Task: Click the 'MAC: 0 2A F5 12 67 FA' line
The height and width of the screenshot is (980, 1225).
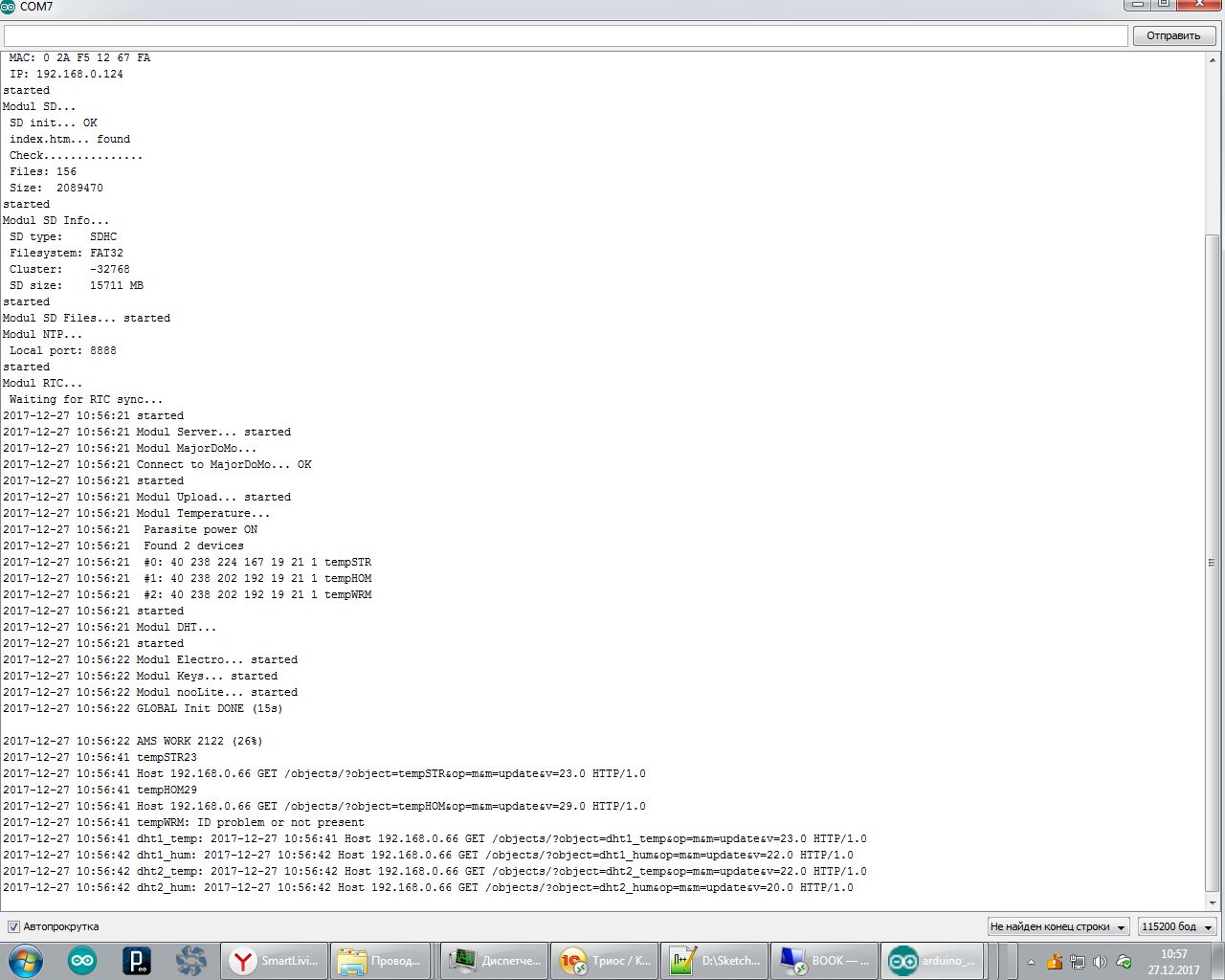Action: 79,57
